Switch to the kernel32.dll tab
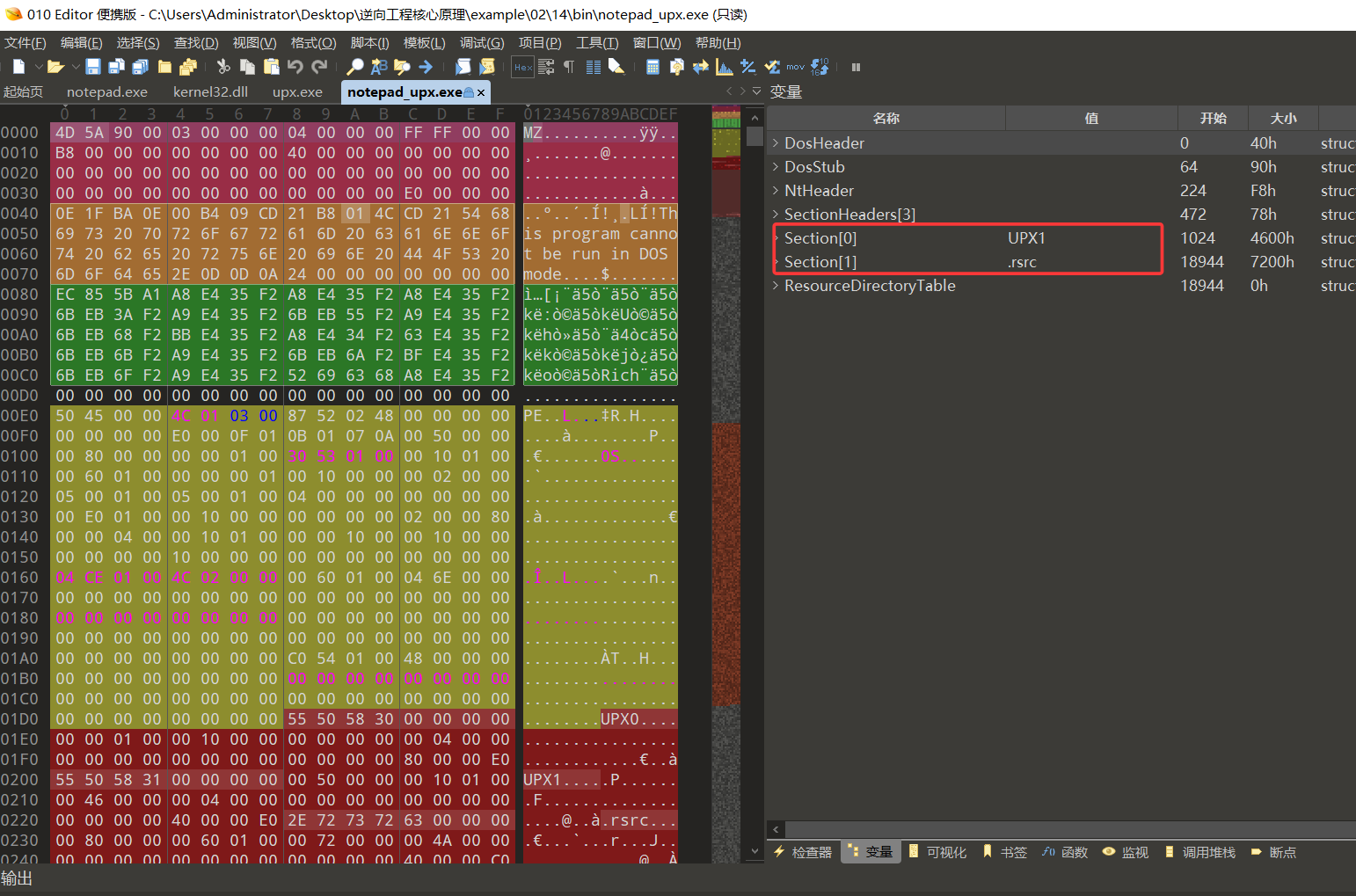The width and height of the screenshot is (1356, 896). 210,92
